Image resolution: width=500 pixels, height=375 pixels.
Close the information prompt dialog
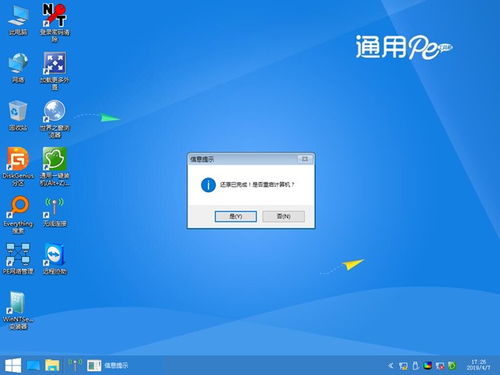[x=305, y=159]
